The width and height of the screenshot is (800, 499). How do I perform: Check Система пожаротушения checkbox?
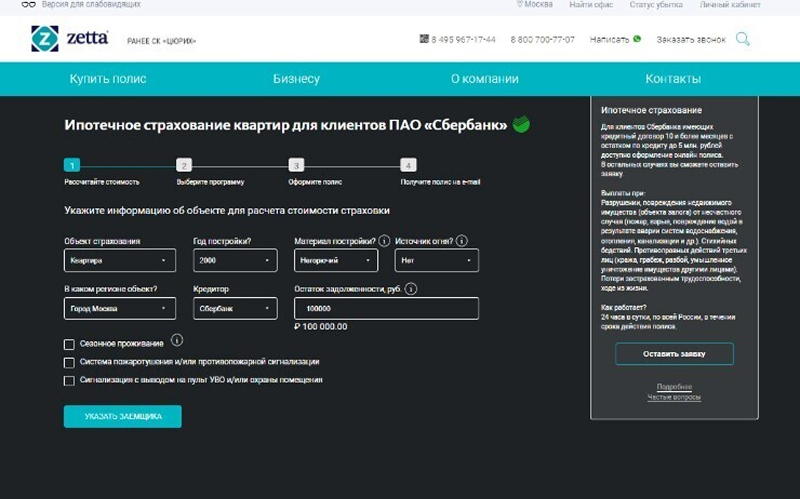(69, 363)
